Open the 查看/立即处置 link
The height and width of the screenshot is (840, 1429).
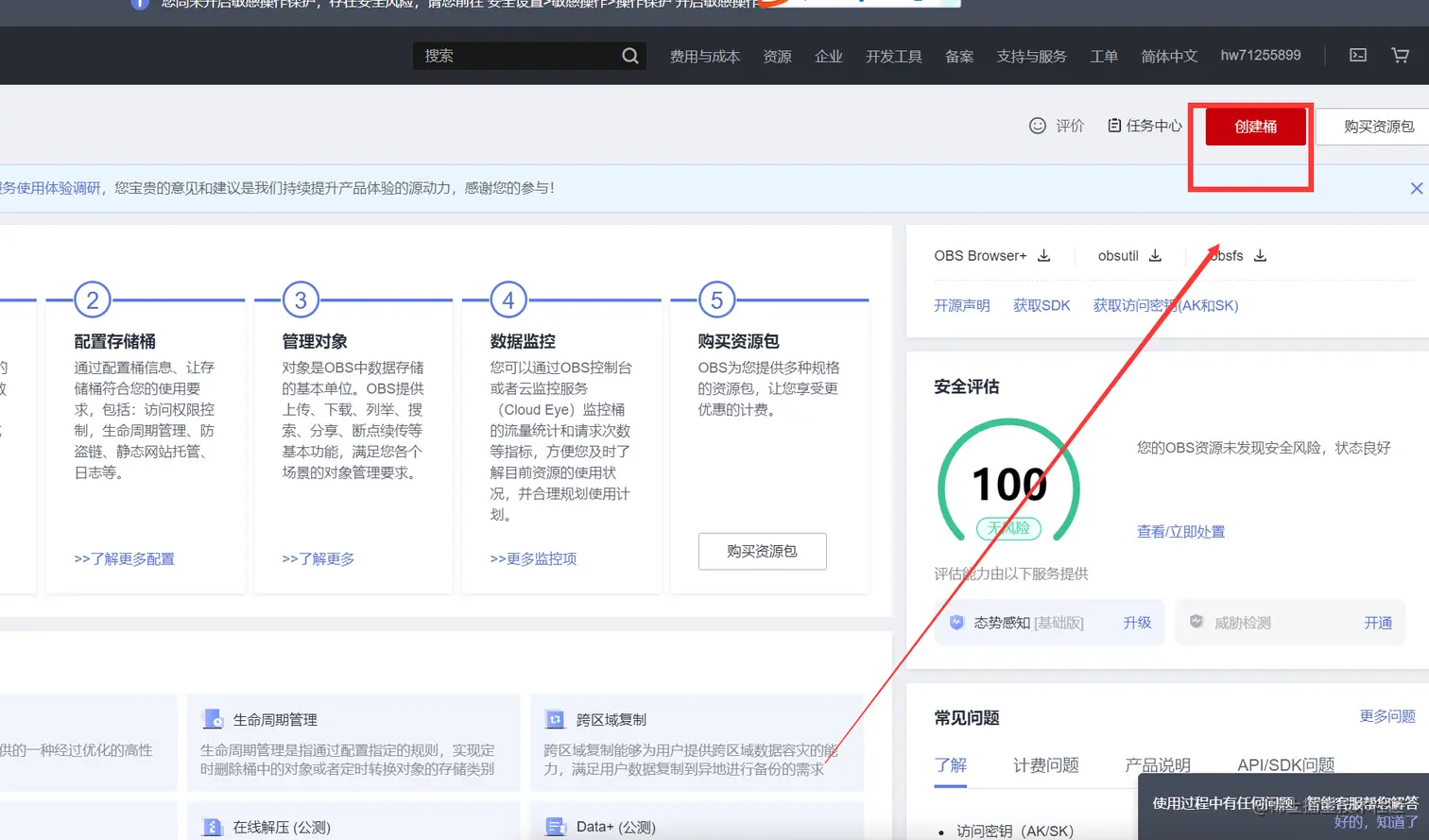click(x=1181, y=532)
